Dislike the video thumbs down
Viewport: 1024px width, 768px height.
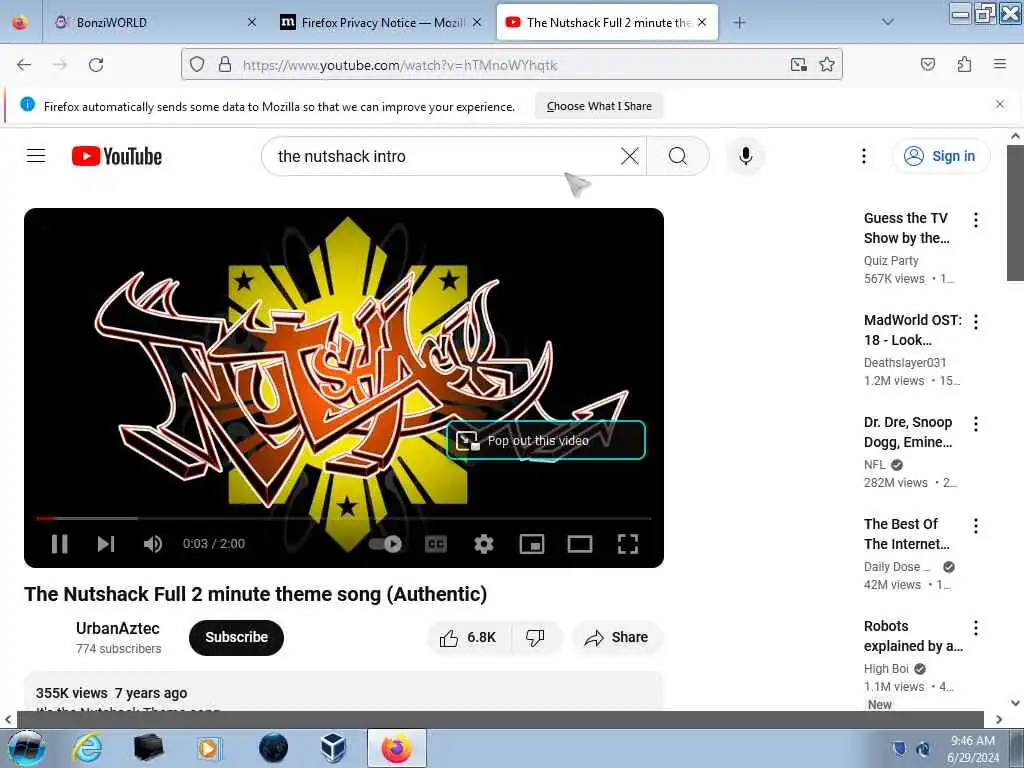(x=536, y=637)
